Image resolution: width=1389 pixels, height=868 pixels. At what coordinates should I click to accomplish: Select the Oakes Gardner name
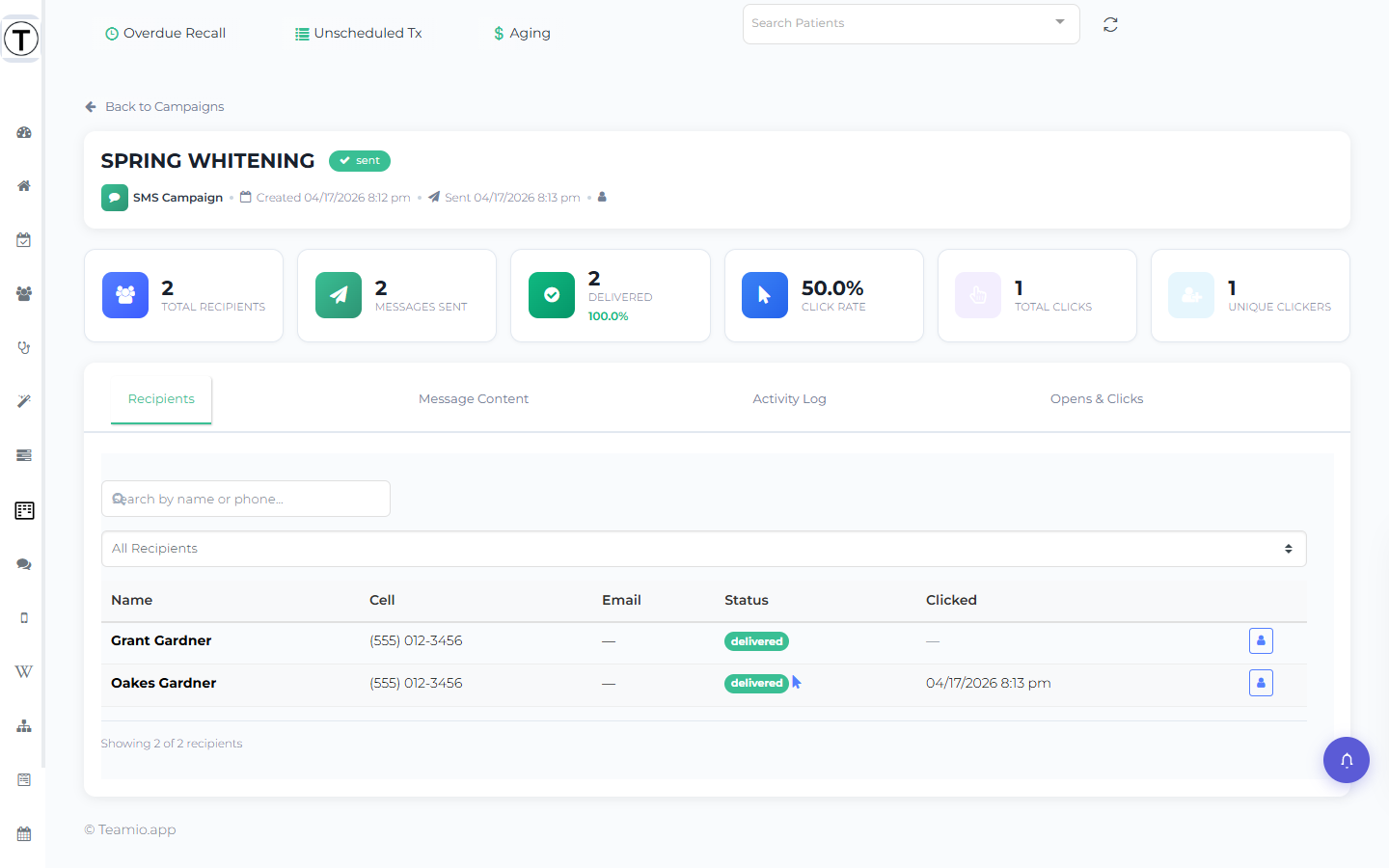164,683
